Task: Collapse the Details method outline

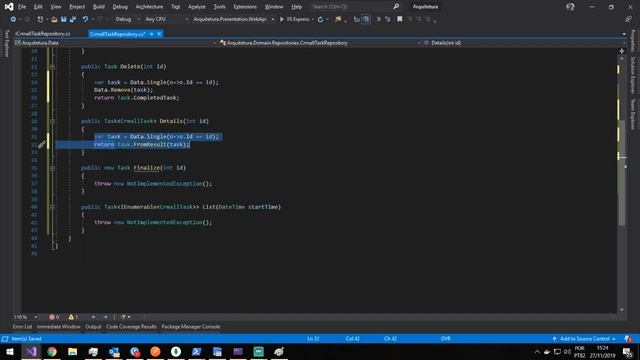Action: 52,121
